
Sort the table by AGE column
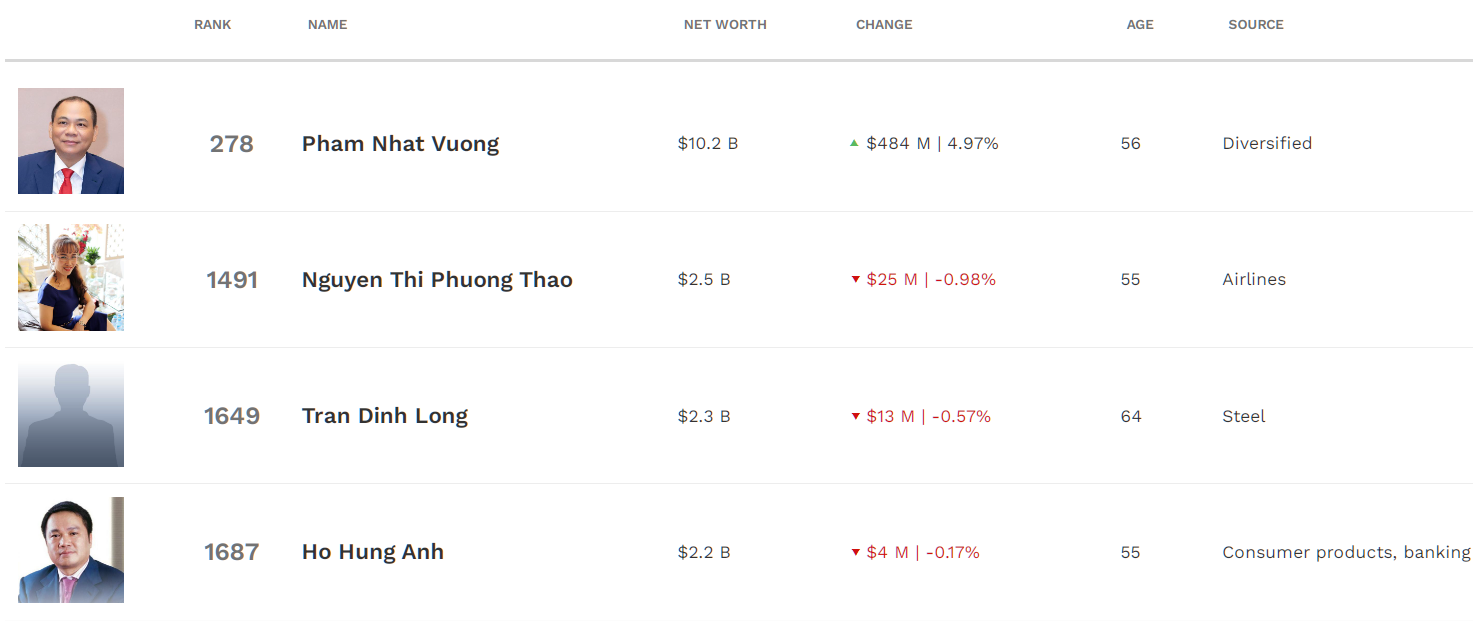tap(1140, 24)
